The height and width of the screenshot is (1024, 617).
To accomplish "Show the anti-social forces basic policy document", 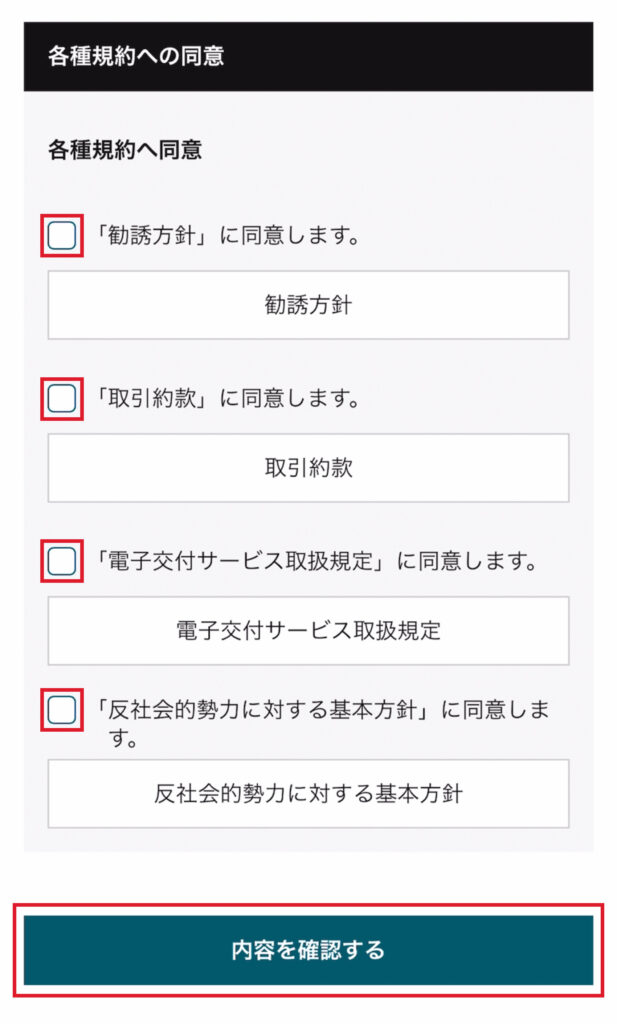I will pyautogui.click(x=308, y=793).
